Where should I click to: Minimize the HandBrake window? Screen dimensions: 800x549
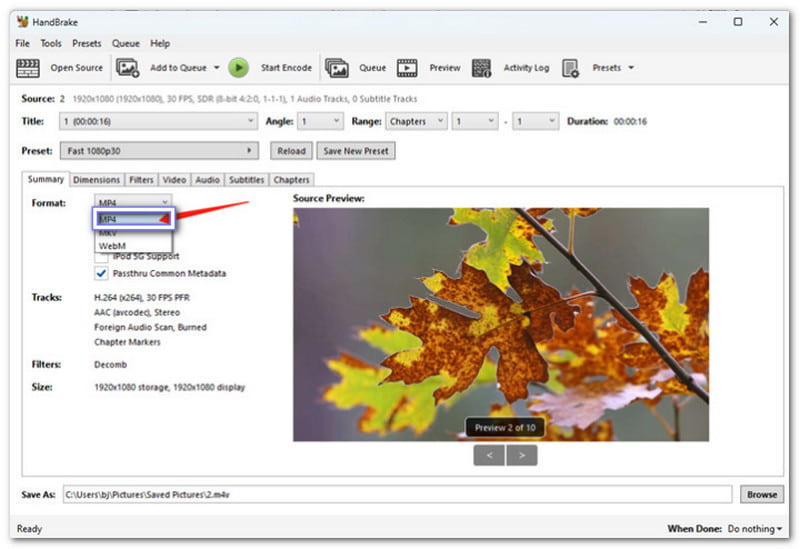pos(703,22)
